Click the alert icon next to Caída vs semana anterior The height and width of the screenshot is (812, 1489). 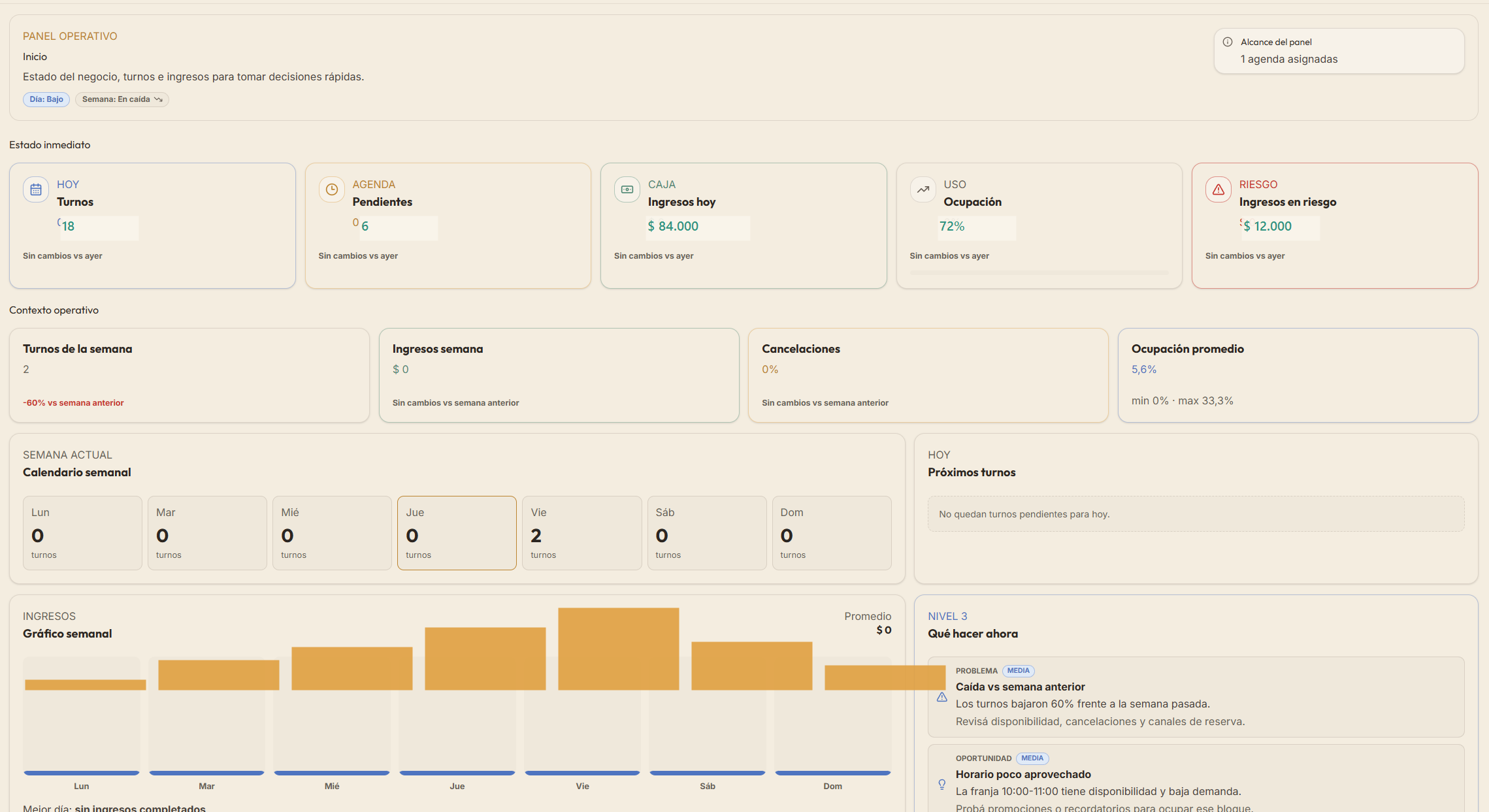[942, 697]
